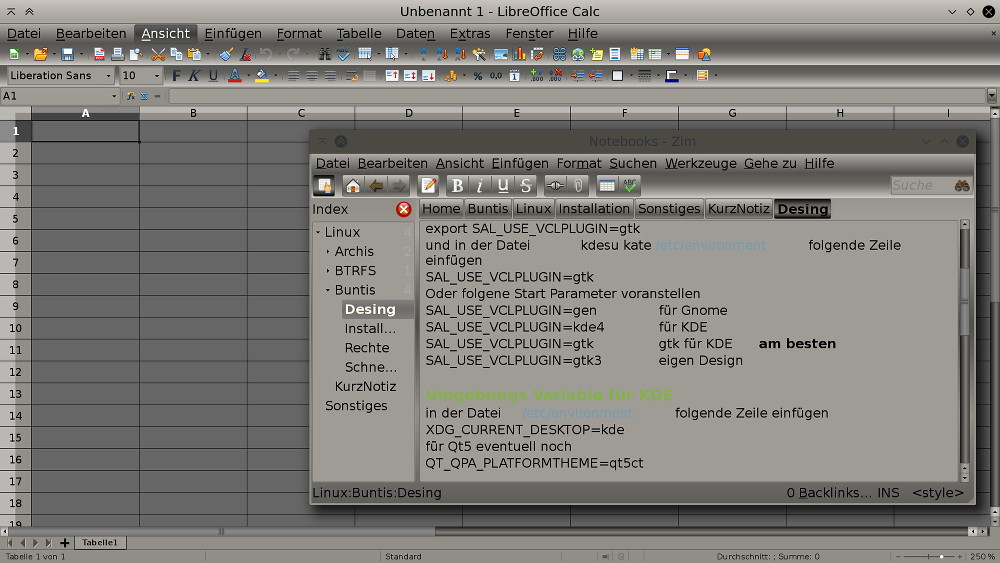Click the Open folder icon in Calc
This screenshot has width=1000, height=563.
[40, 54]
